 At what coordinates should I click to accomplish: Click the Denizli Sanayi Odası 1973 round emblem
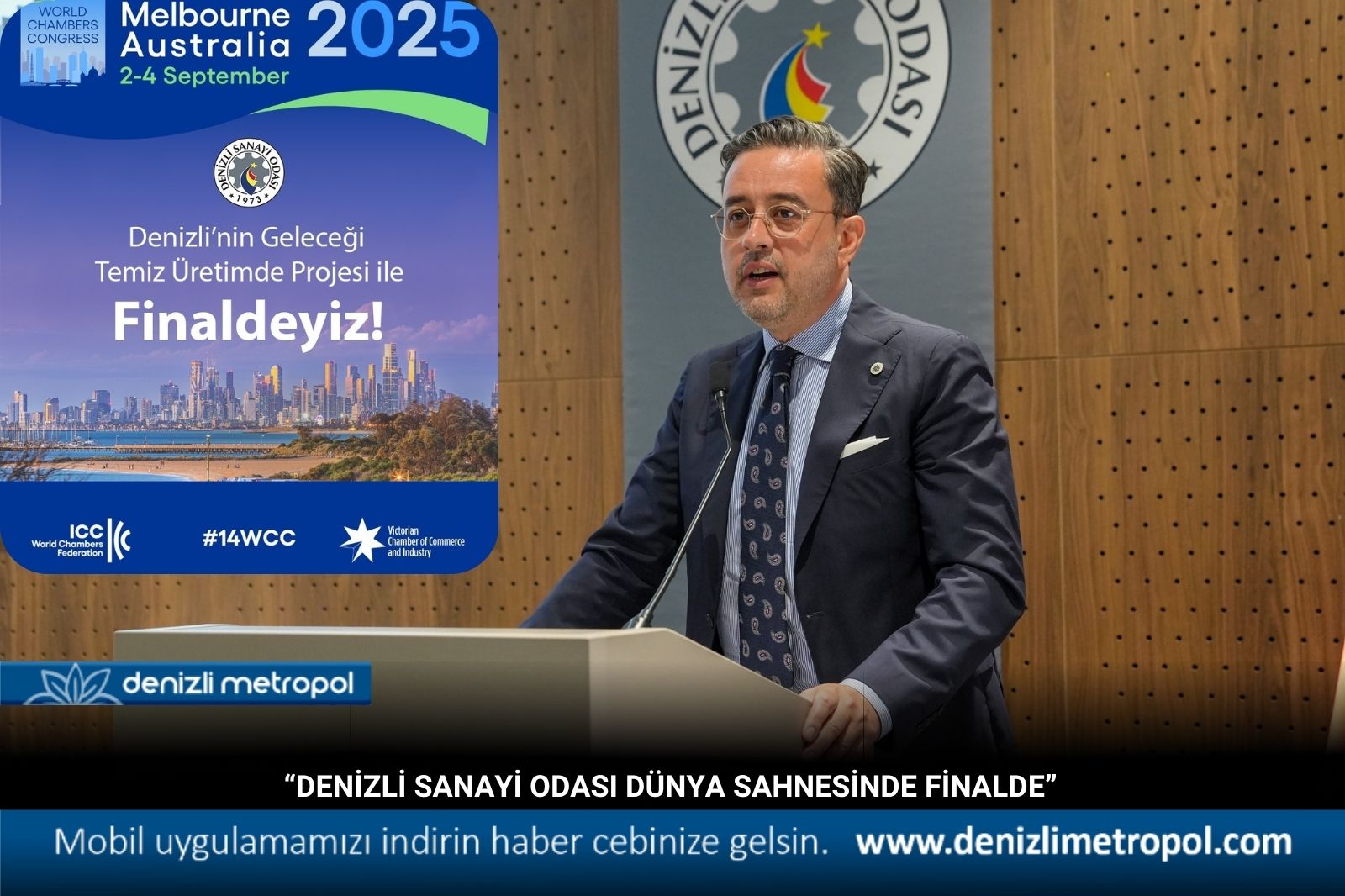tap(249, 173)
